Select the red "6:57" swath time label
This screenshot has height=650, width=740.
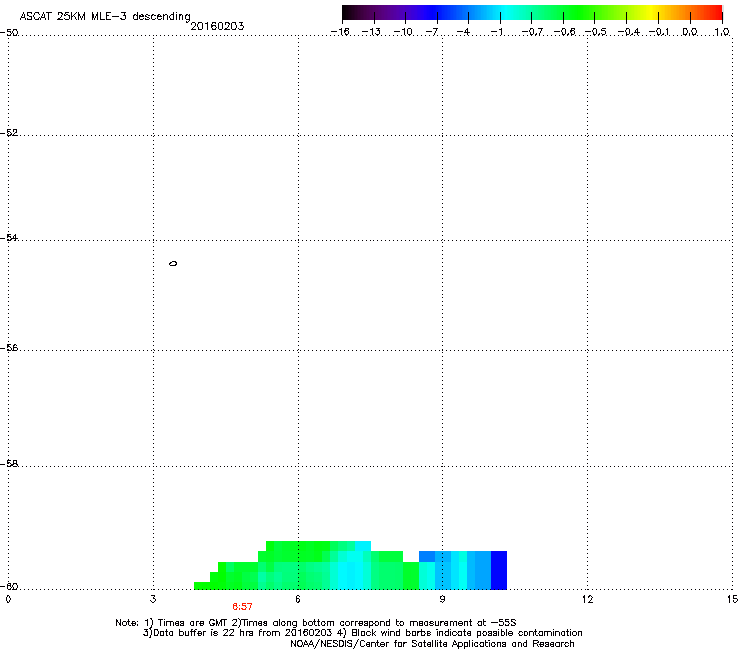242,607
